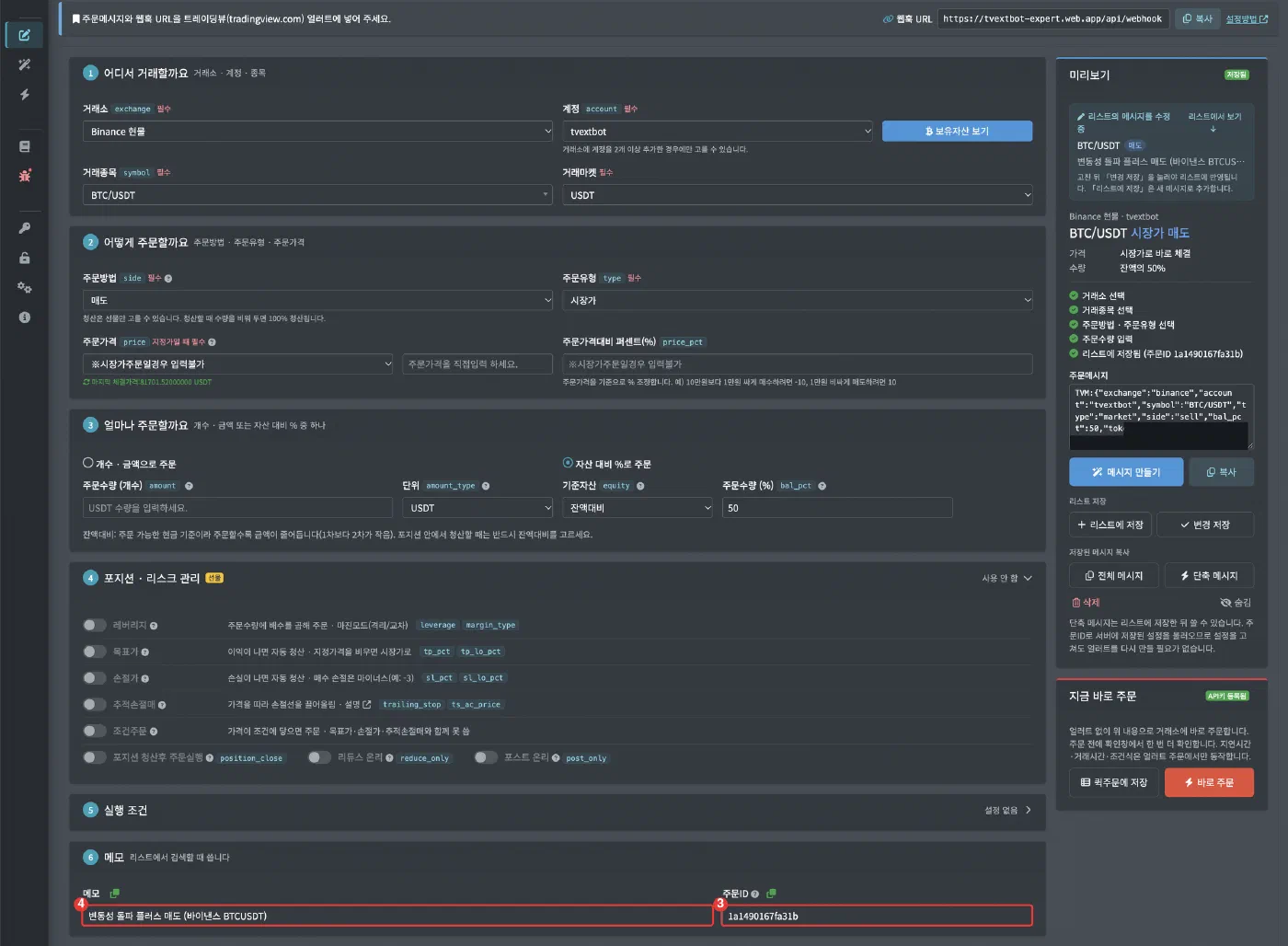Click help icon next to 레버리지

coord(154,626)
